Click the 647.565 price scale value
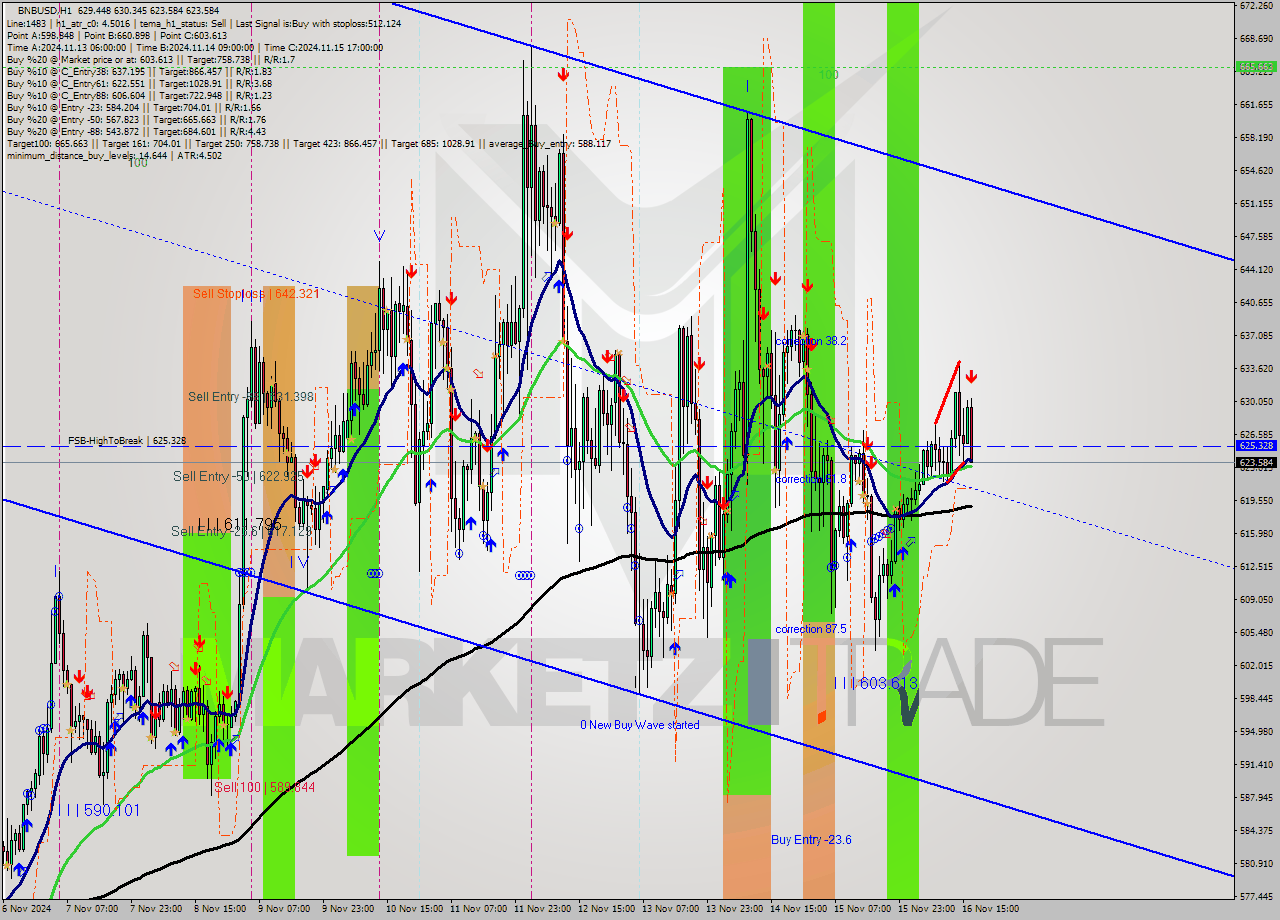The image size is (1280, 920). pyautogui.click(x=1256, y=237)
